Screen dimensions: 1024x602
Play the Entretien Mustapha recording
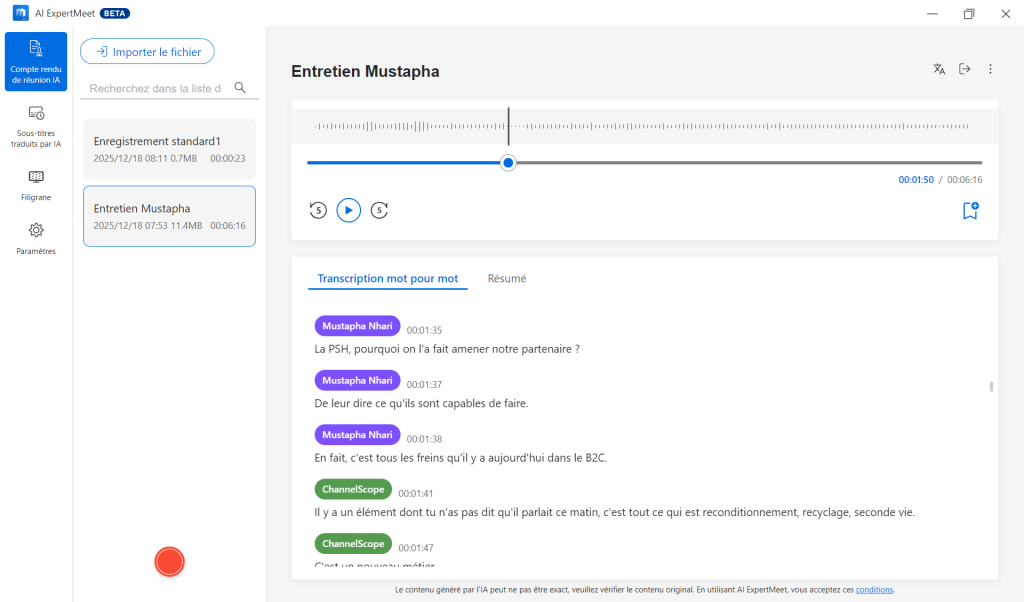click(x=348, y=210)
